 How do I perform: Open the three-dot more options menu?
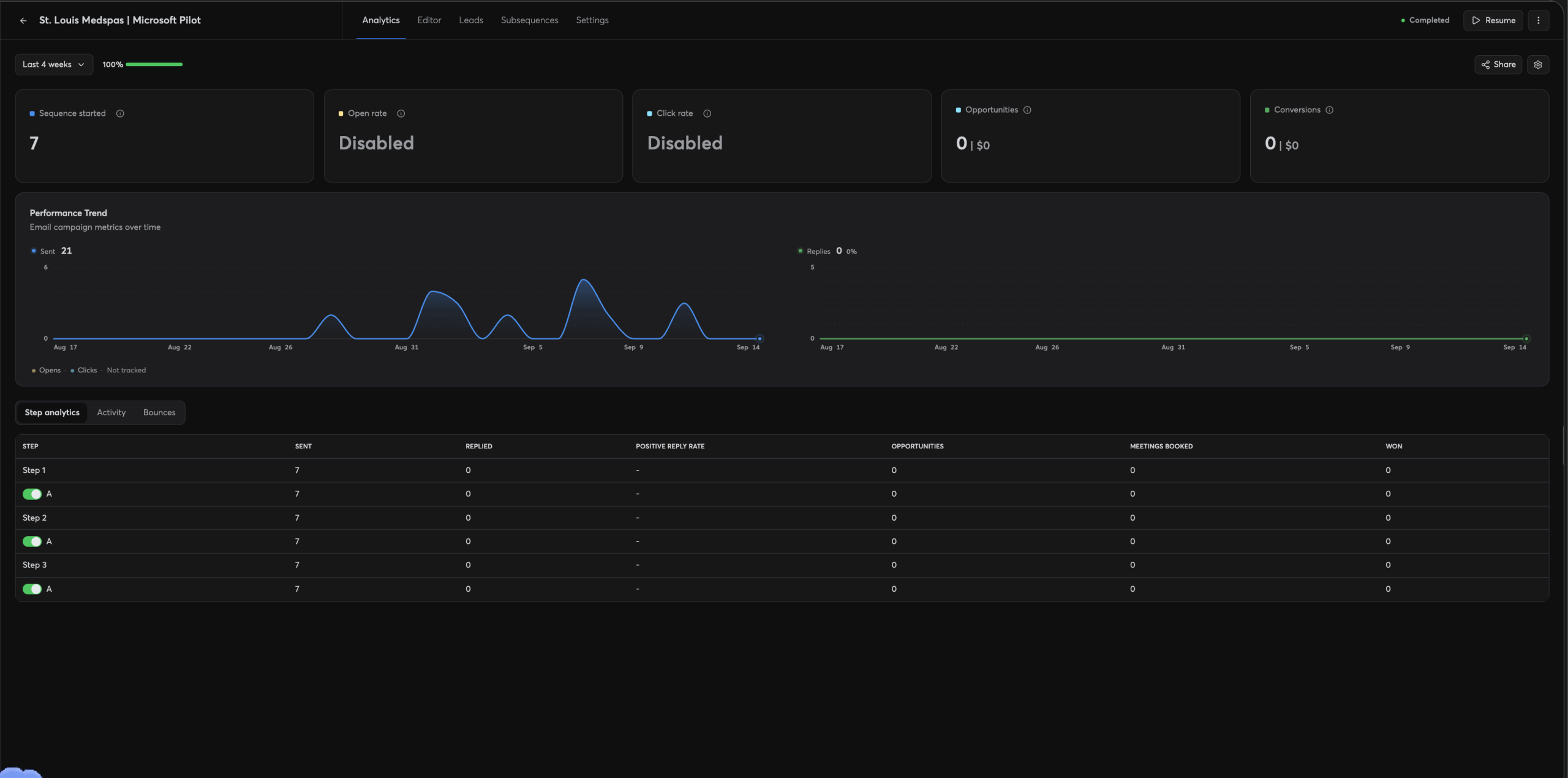pos(1538,20)
